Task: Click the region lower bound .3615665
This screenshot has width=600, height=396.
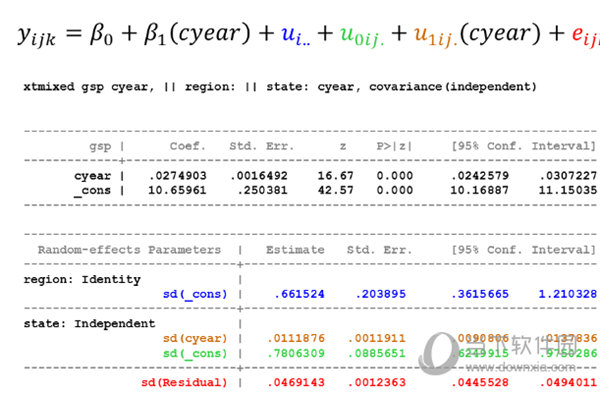Action: 480,294
